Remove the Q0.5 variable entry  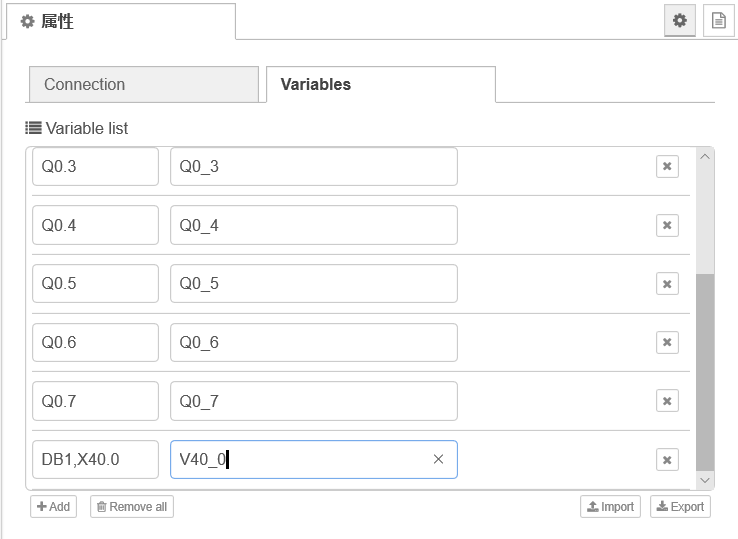coord(667,284)
